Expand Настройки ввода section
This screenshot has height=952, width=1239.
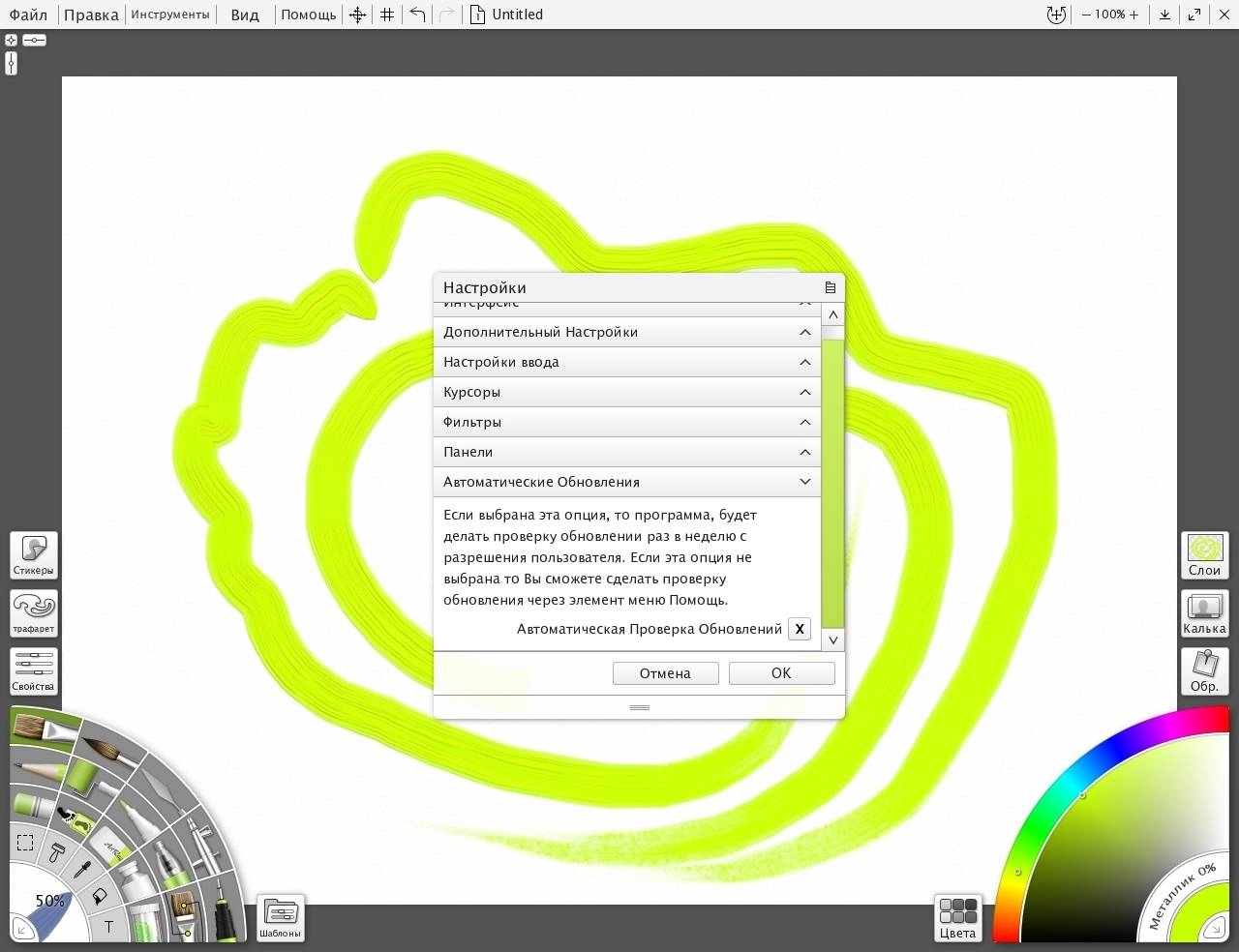coord(627,362)
